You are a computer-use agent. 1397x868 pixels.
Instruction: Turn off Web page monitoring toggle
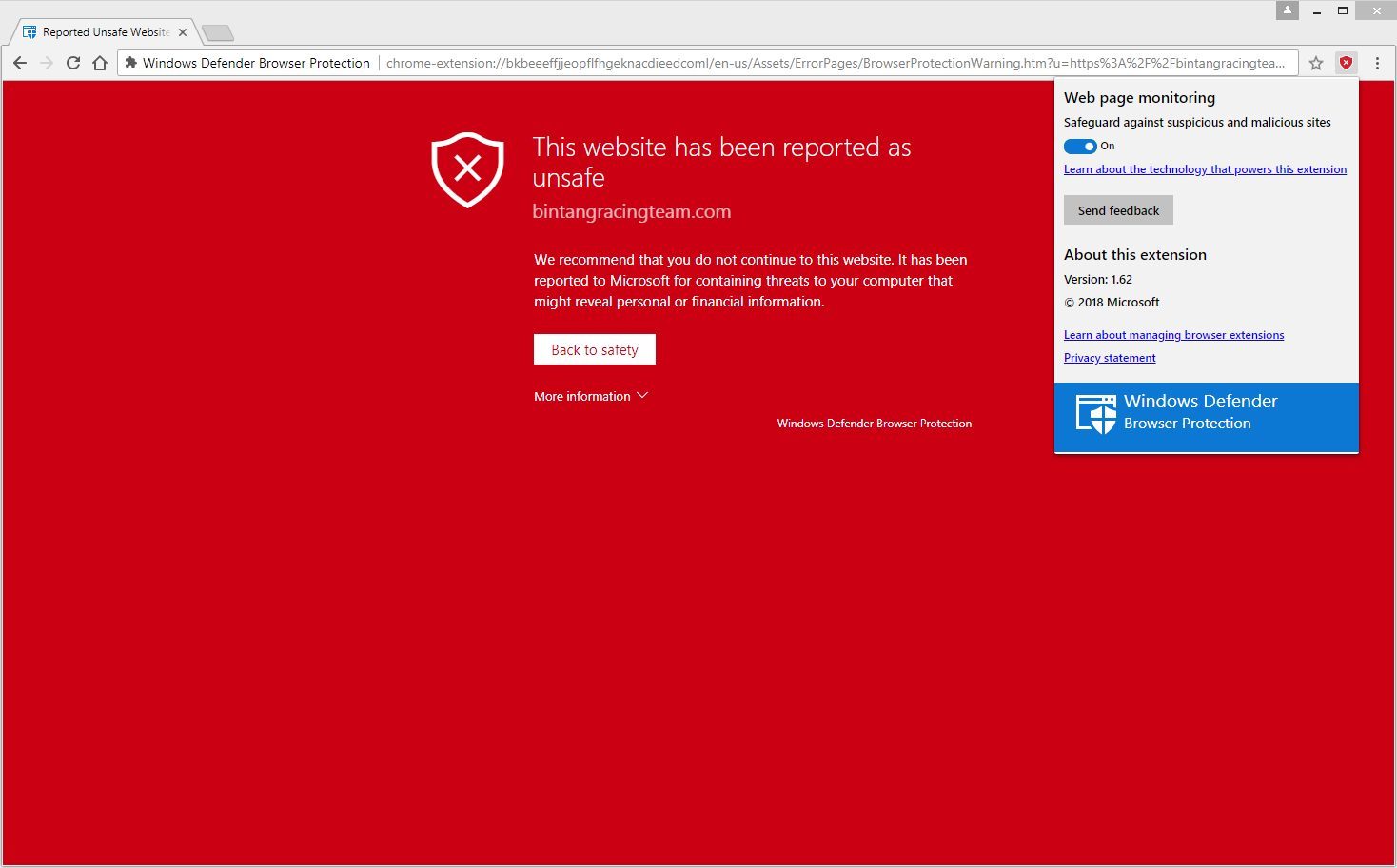pyautogui.click(x=1080, y=146)
